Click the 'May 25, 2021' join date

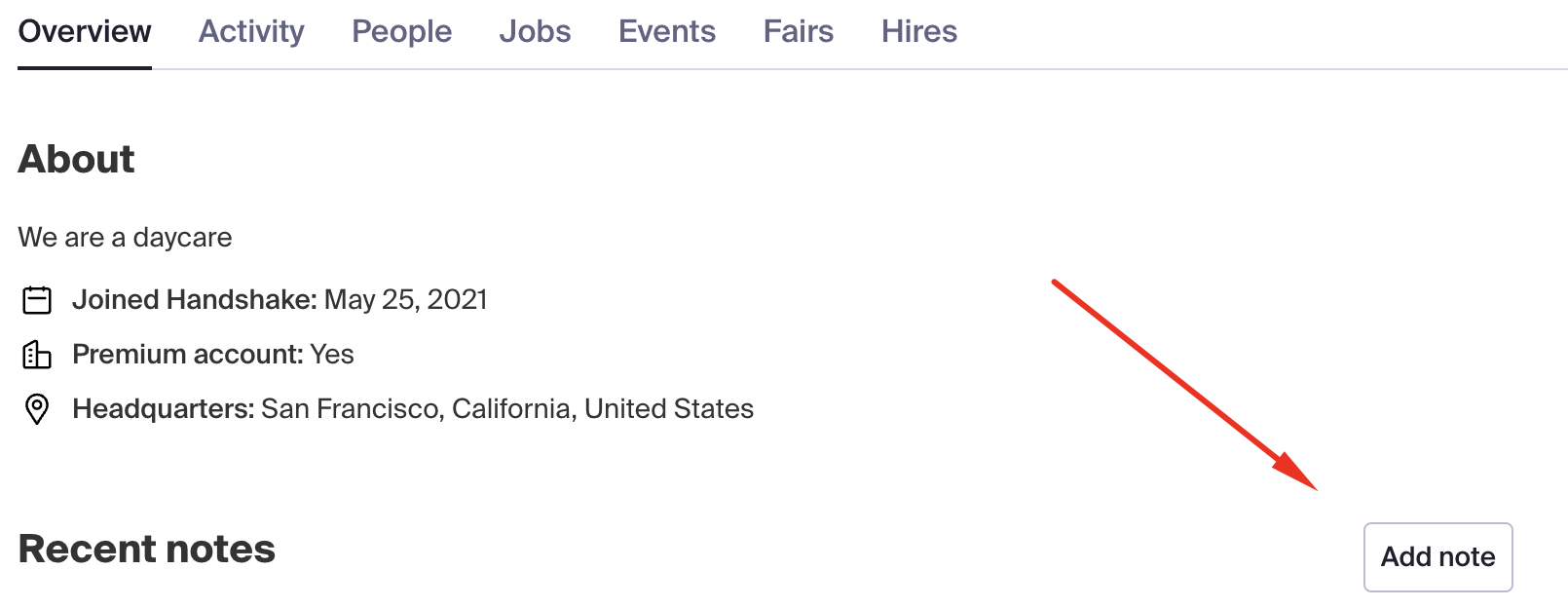[x=405, y=300]
